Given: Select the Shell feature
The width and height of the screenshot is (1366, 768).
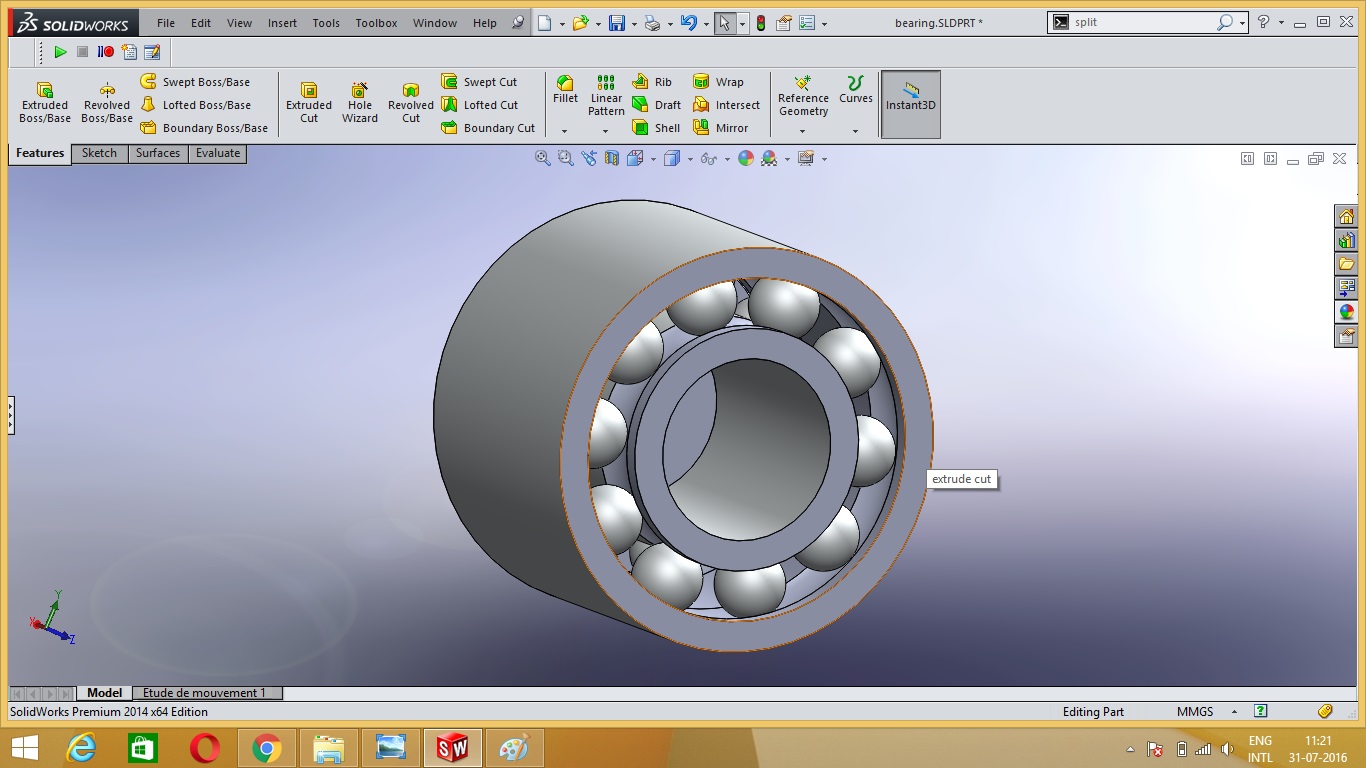Looking at the screenshot, I should [x=657, y=128].
